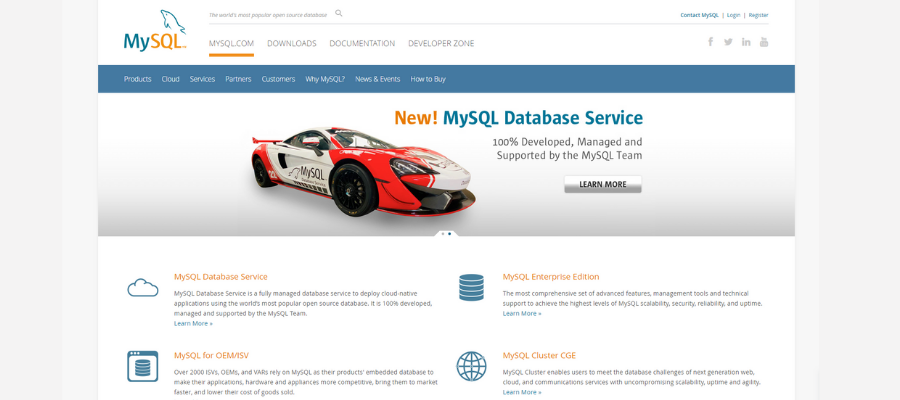
Task: Open the How to Buy menu
Action: tap(428, 79)
